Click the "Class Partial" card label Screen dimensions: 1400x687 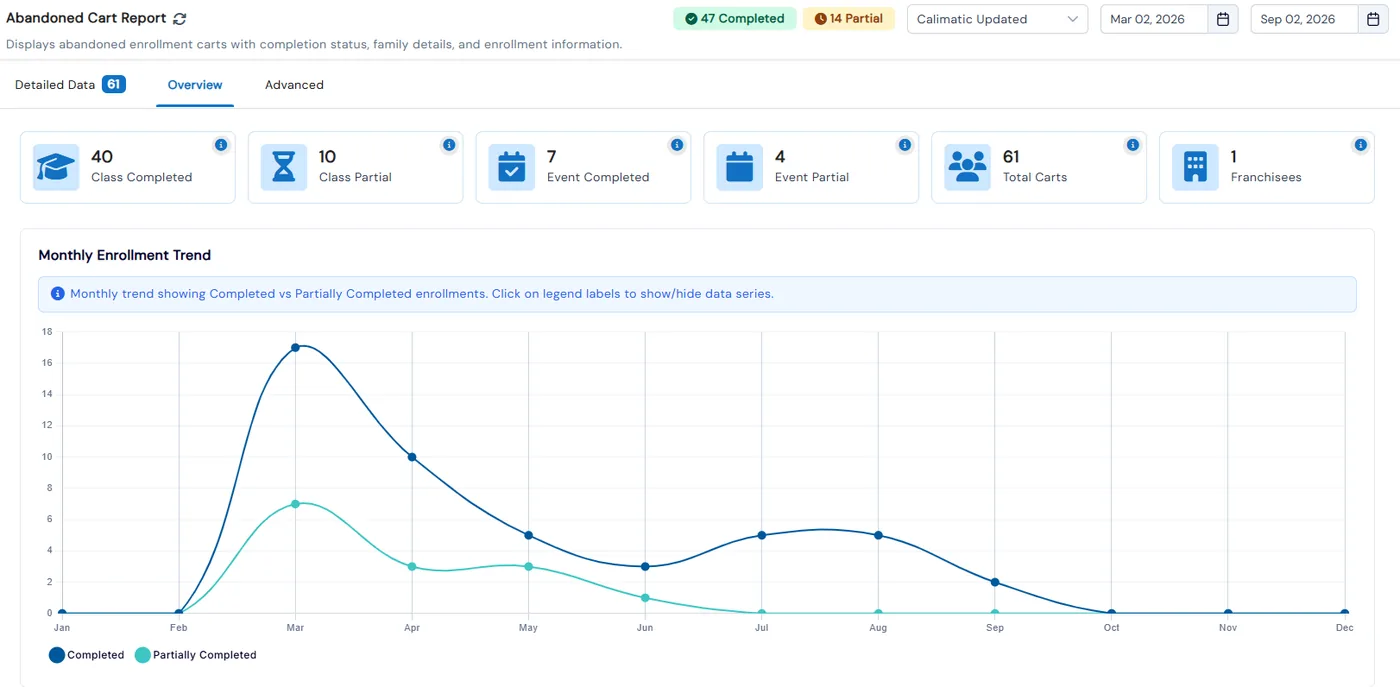[x=355, y=177]
